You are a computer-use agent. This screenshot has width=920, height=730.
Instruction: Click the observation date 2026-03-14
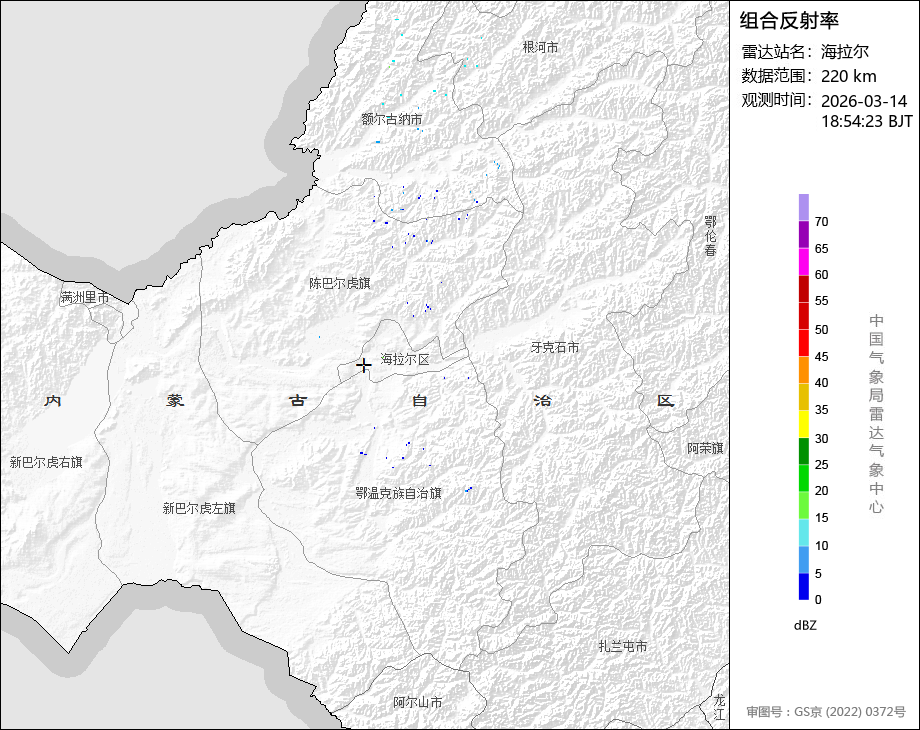[x=864, y=101]
